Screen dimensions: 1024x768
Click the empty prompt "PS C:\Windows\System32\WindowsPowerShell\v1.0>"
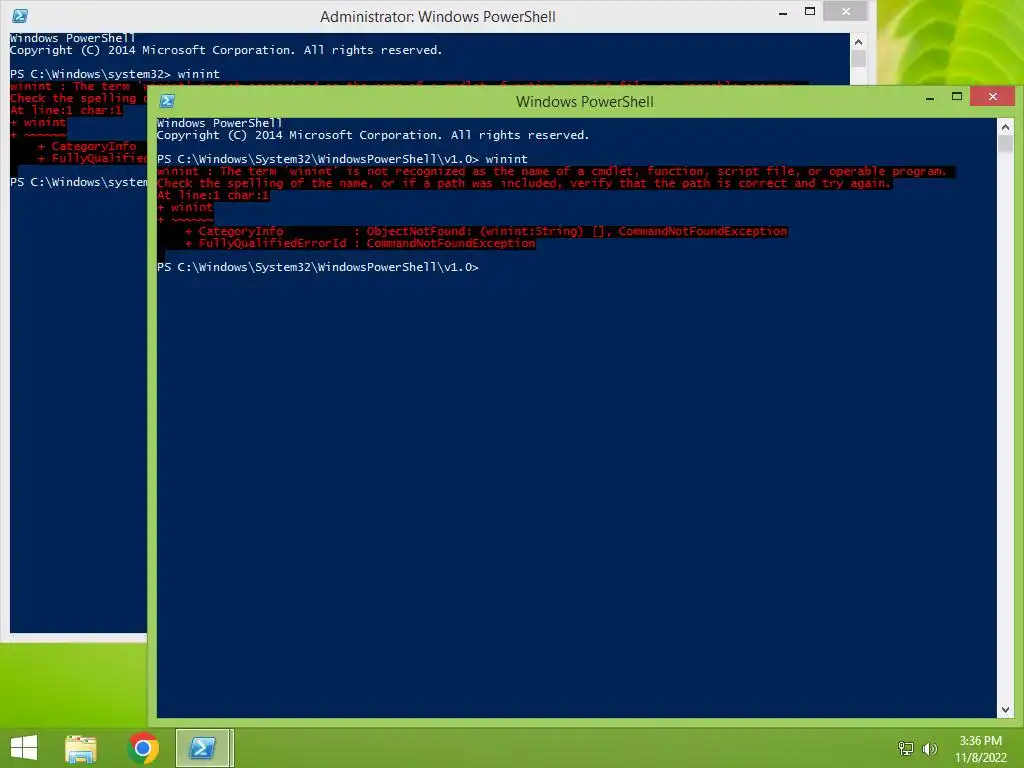pyautogui.click(x=317, y=267)
